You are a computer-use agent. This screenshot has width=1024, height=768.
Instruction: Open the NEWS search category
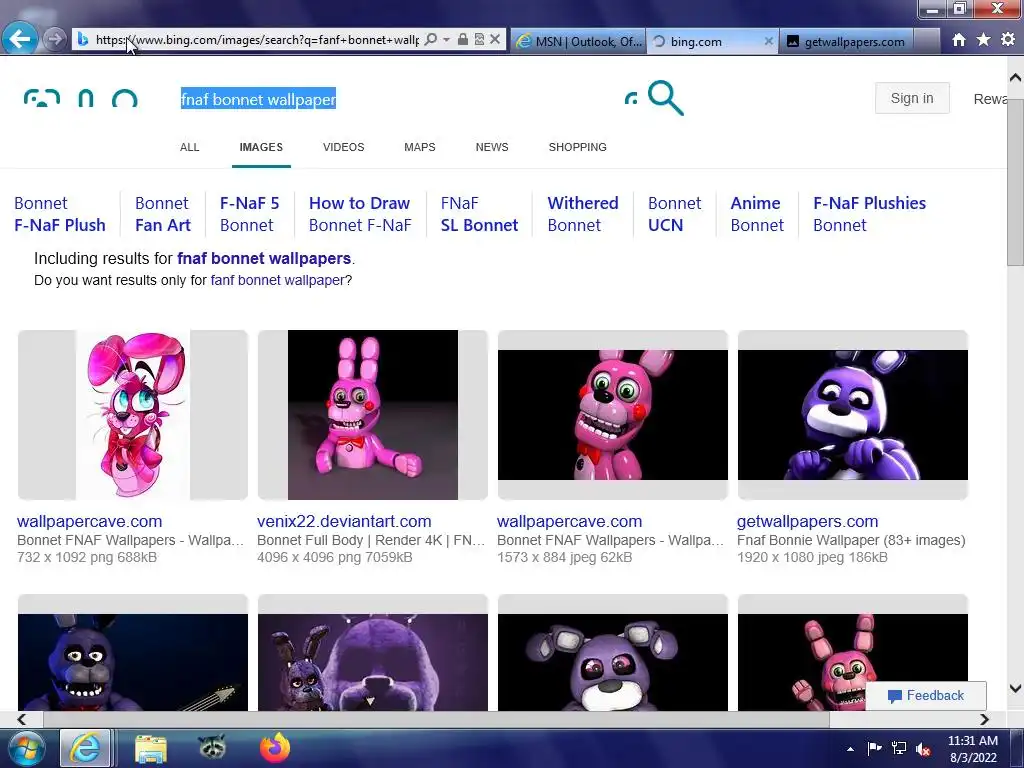point(492,147)
